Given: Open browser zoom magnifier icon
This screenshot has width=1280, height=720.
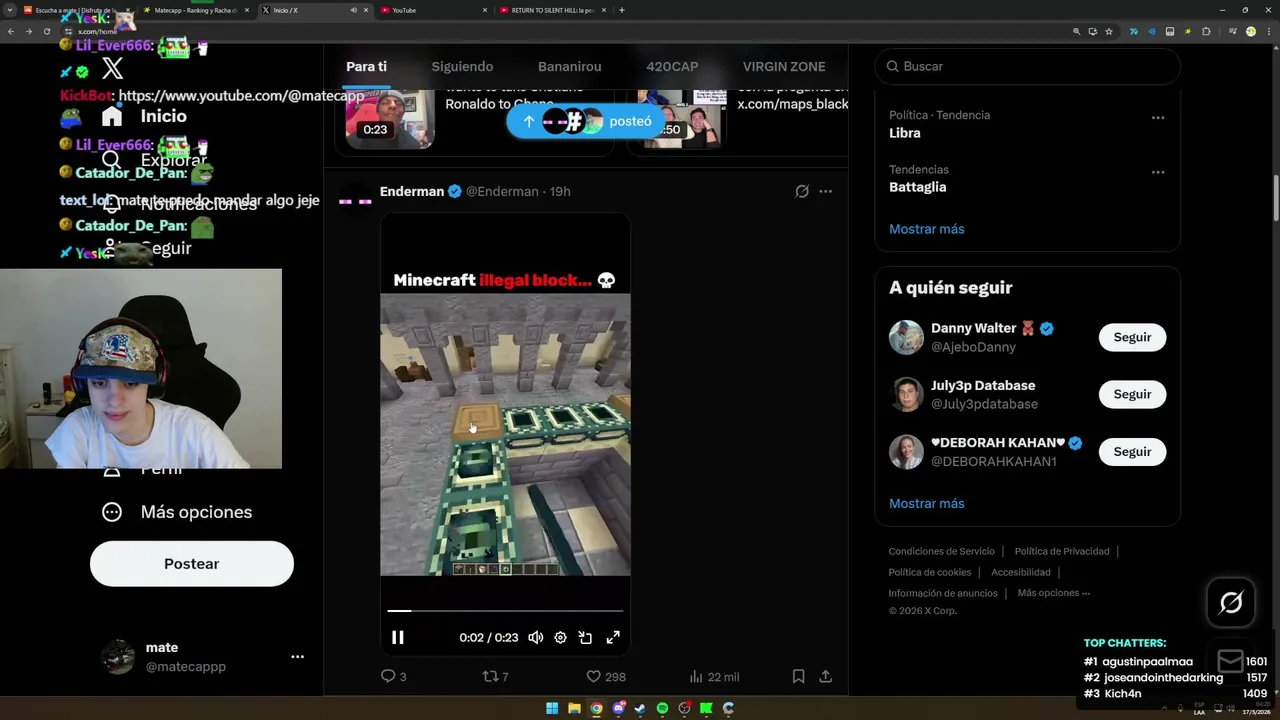Looking at the screenshot, I should pos(1076,31).
